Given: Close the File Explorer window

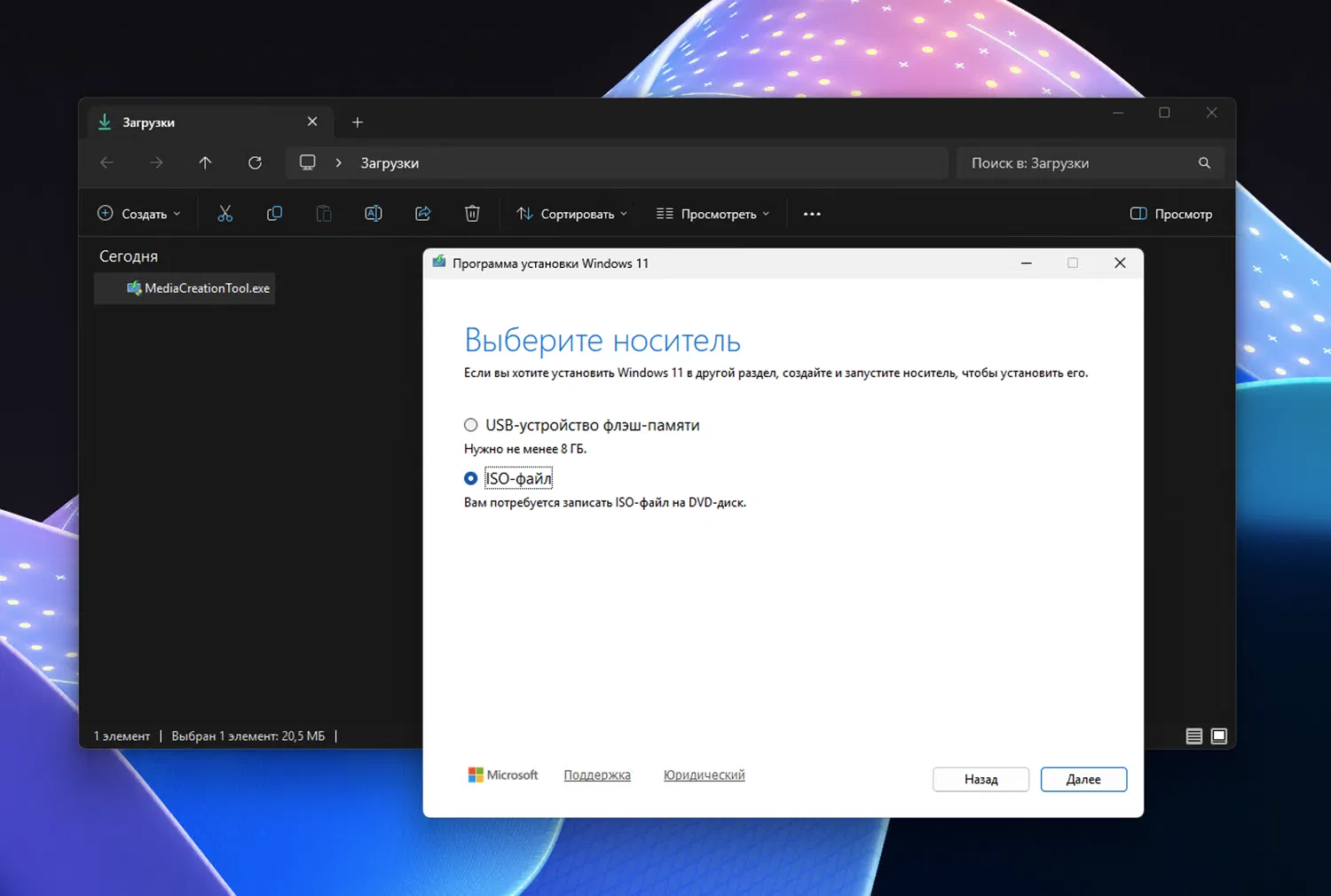Looking at the screenshot, I should pyautogui.click(x=1211, y=113).
